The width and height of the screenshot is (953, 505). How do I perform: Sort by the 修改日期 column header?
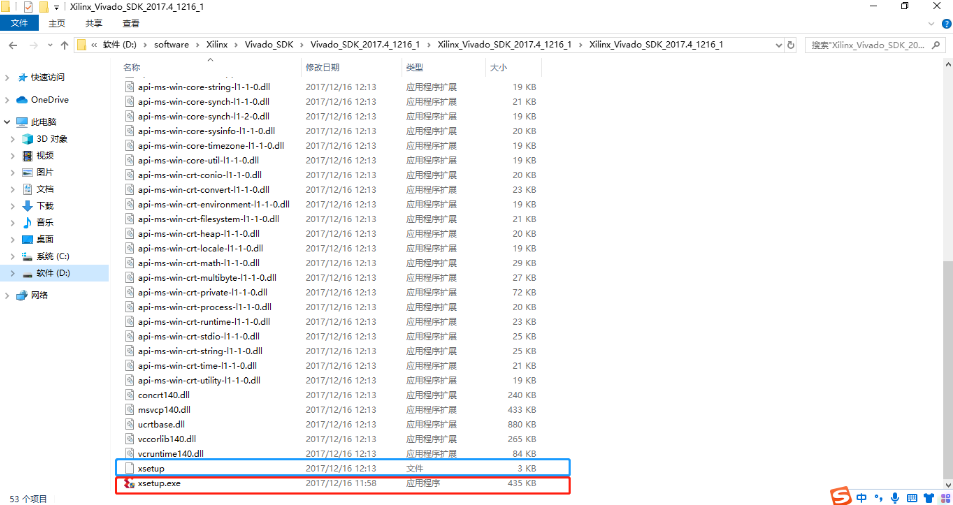pyautogui.click(x=351, y=67)
